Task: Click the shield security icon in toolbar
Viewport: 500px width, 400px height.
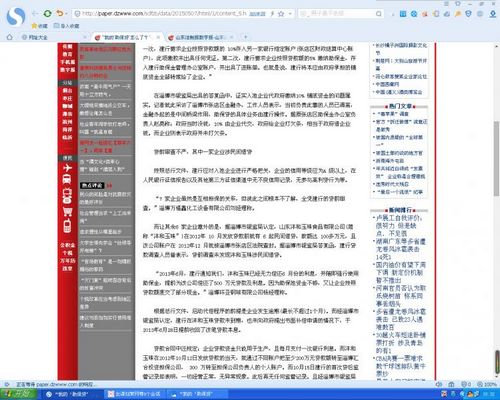Action: point(468,14)
